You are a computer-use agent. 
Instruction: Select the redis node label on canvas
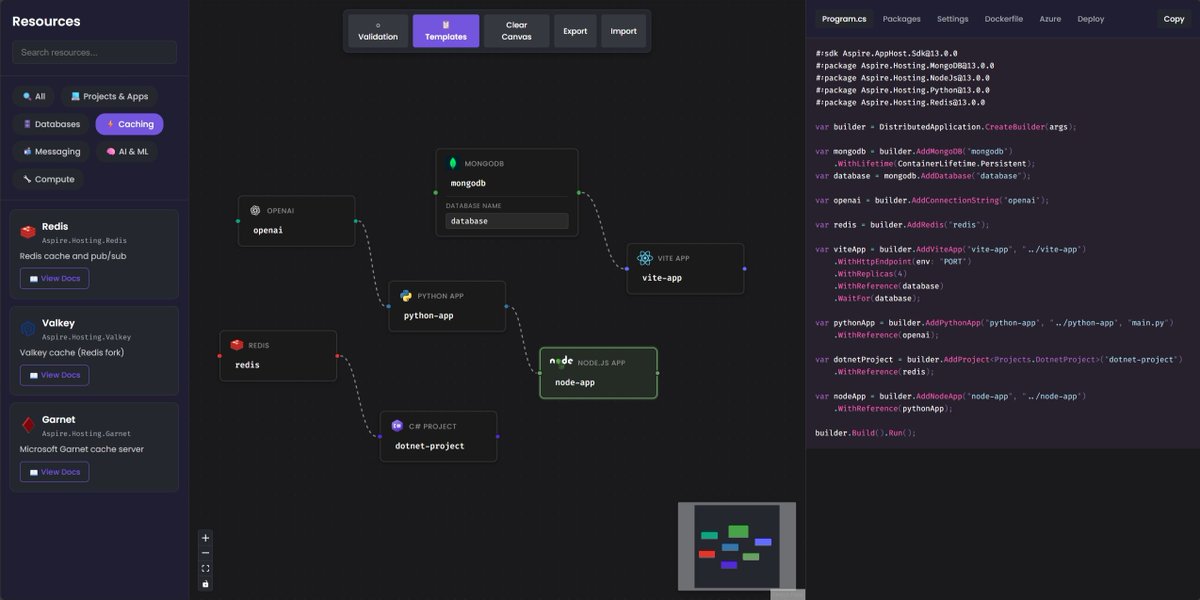click(x=248, y=365)
